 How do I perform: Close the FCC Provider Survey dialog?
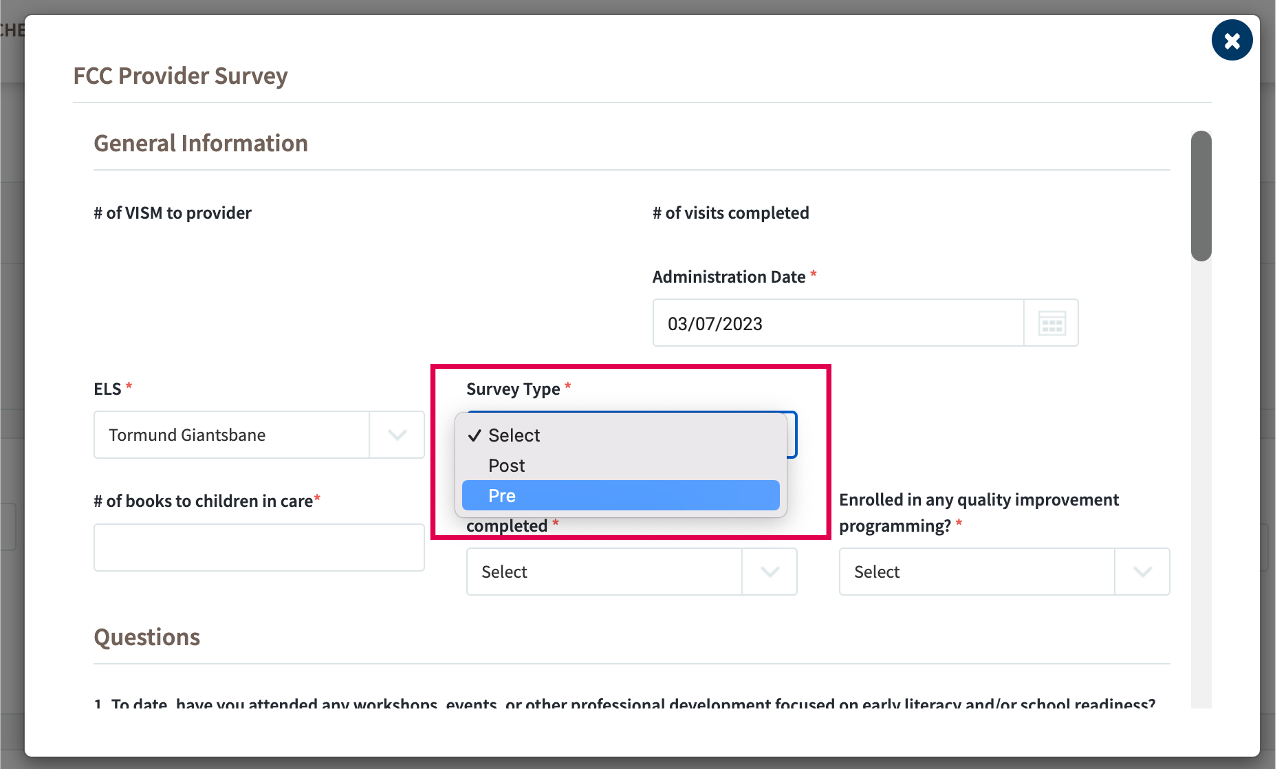[1232, 41]
